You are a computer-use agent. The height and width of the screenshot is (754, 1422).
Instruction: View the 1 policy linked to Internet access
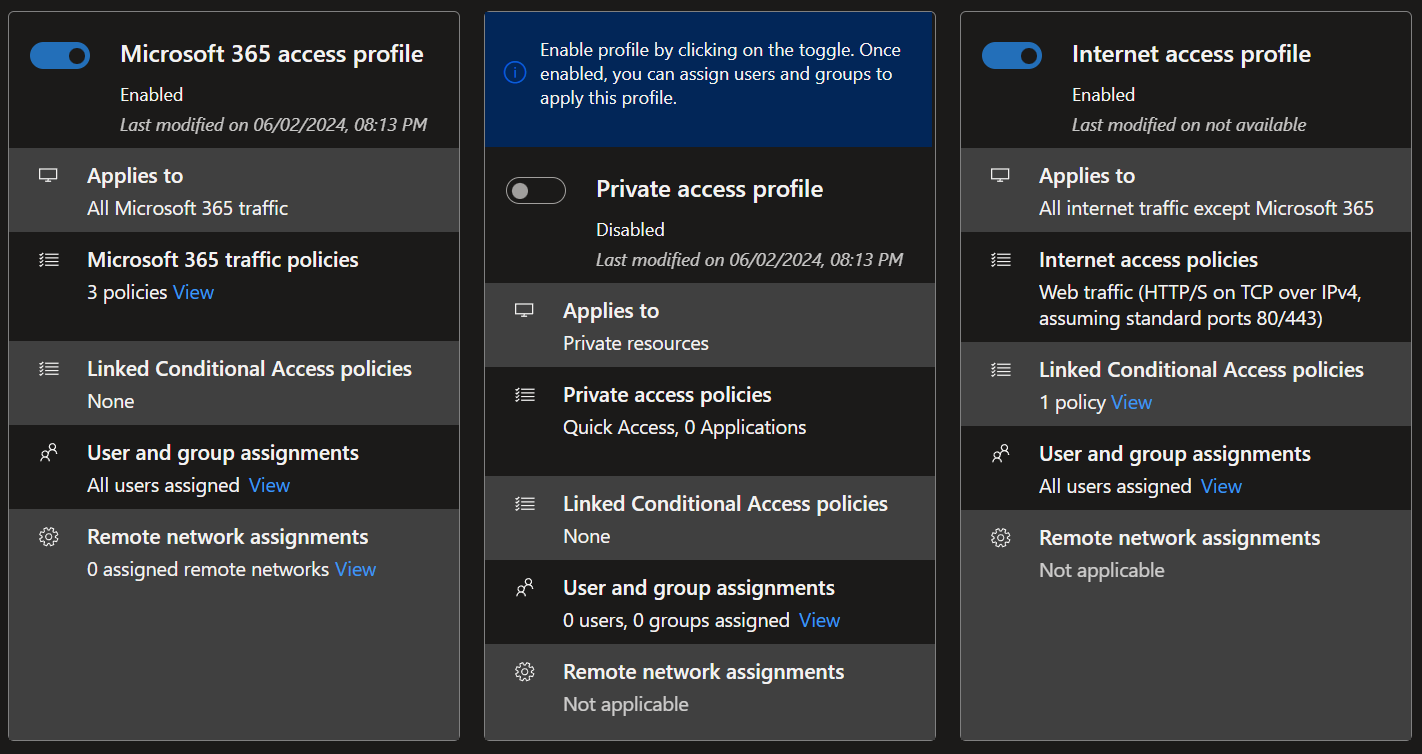click(1131, 402)
